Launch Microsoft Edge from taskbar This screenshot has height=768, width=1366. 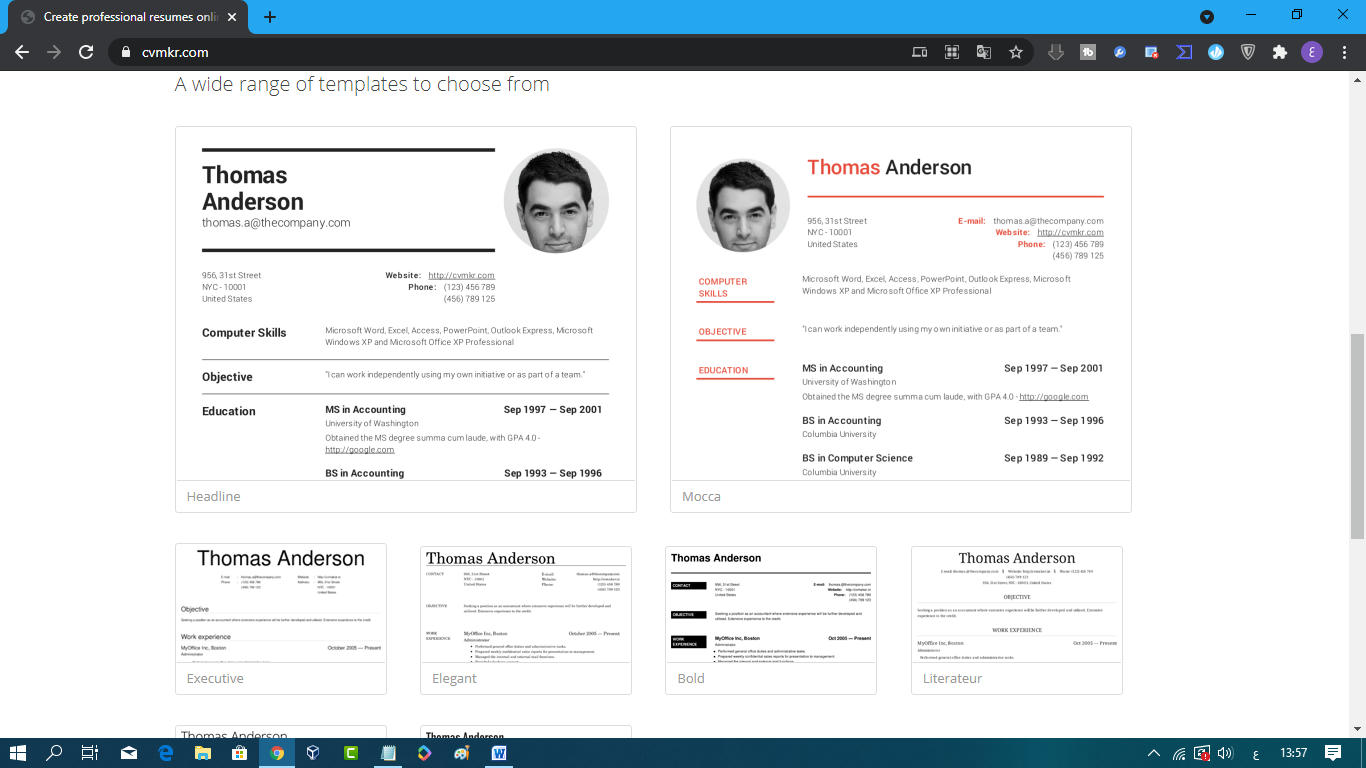click(166, 753)
